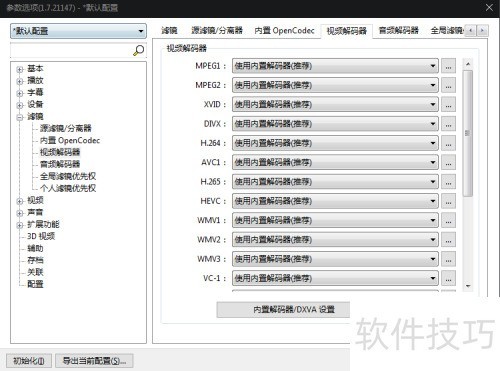Open the H.264 decoder dropdown
500x371 pixels.
tap(335, 143)
